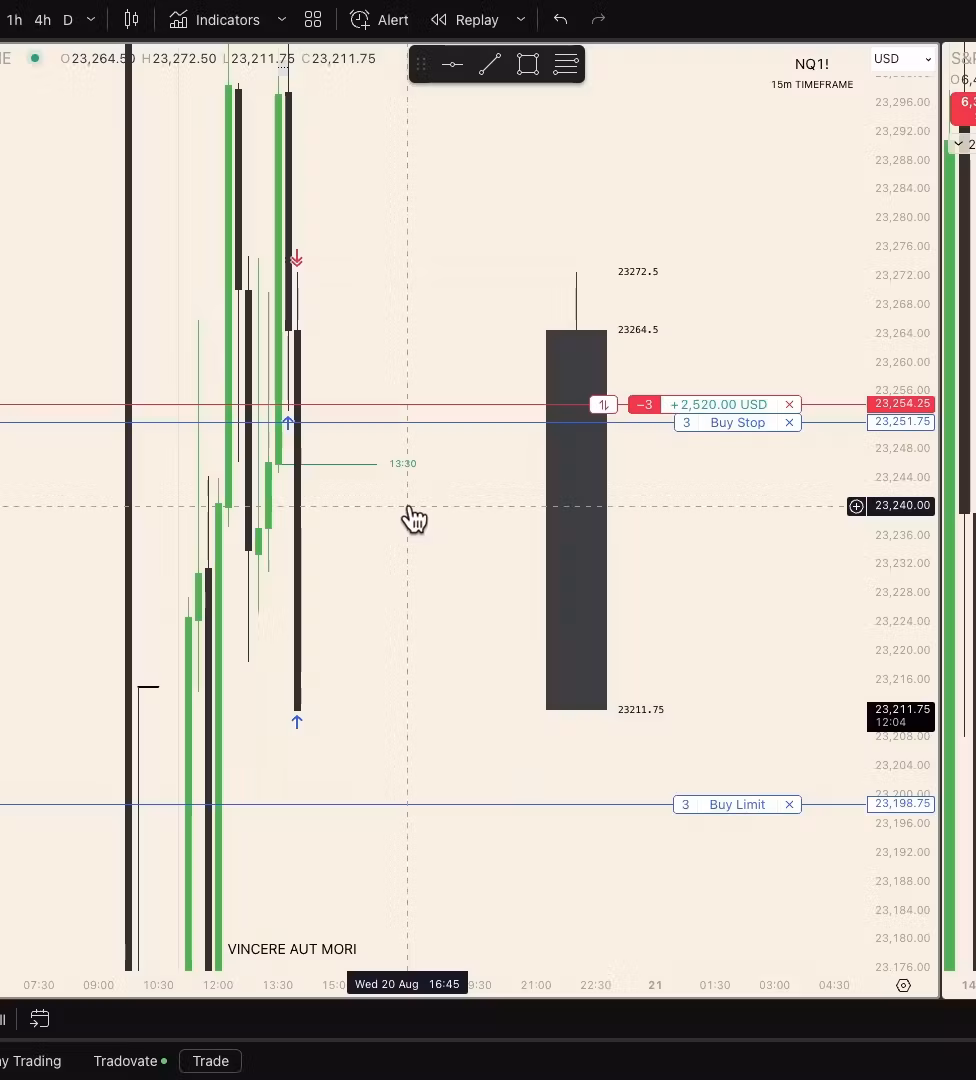The width and height of the screenshot is (976, 1080).
Task: Open the layout grid templates icon
Action: [x=313, y=20]
